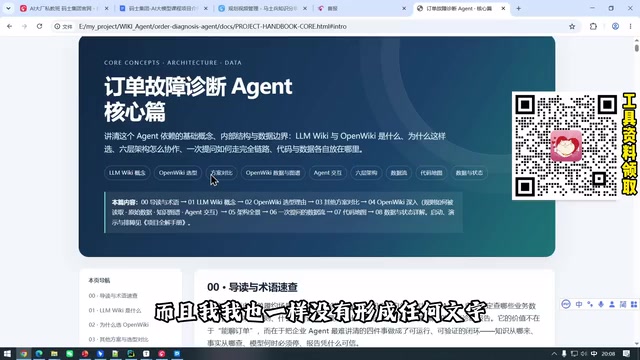Click the page vertical scrollbar thumb

[x=636, y=47]
